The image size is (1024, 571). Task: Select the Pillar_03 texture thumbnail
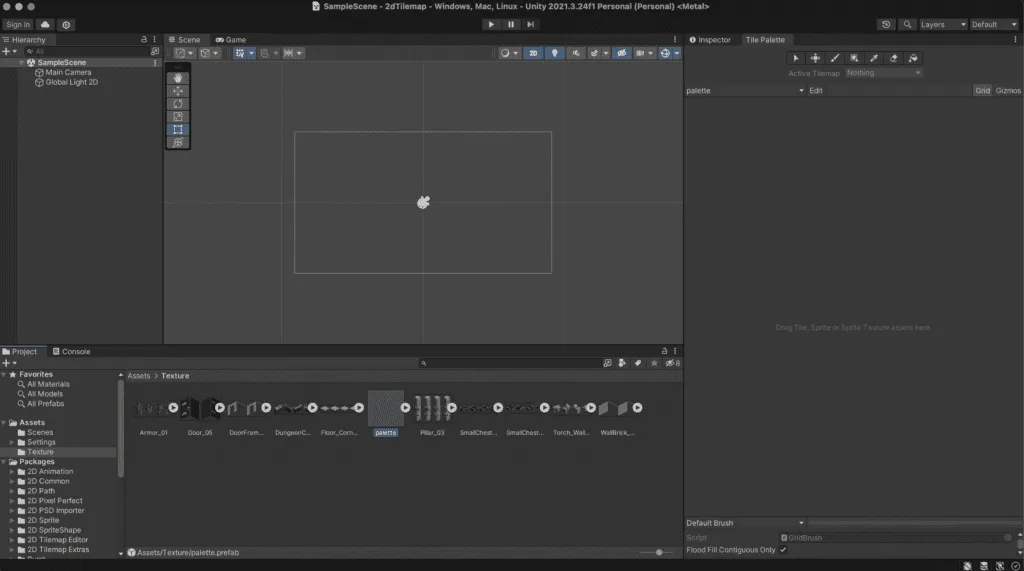pyautogui.click(x=432, y=408)
